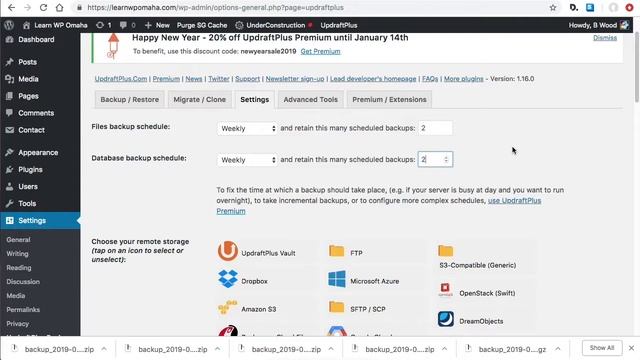This screenshot has height=360, width=640.
Task: Open Writing settings submenu
Action: coord(17,253)
